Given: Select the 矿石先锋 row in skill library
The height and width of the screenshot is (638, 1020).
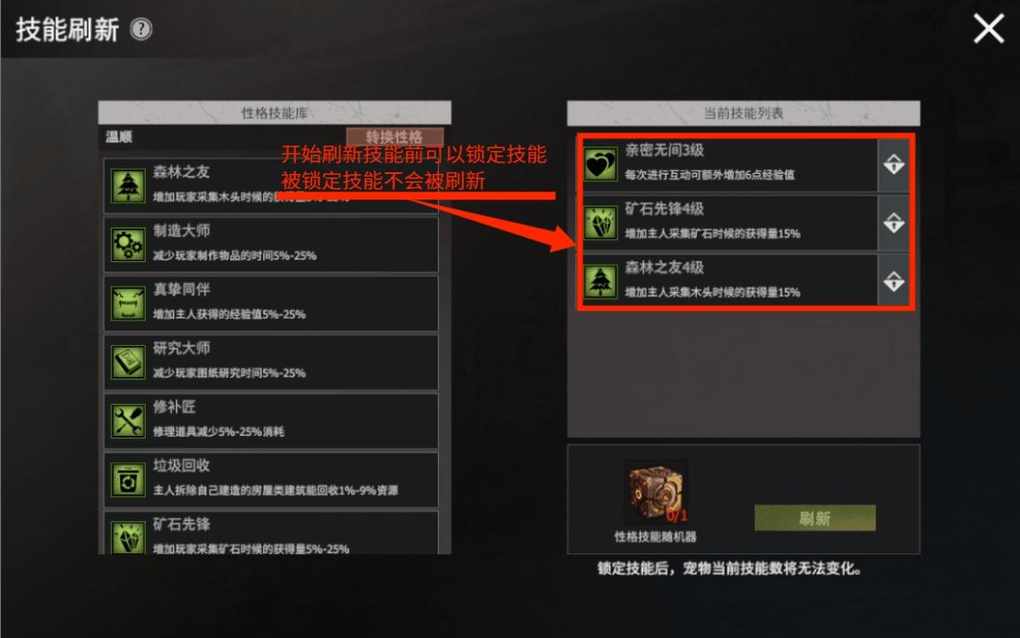Looking at the screenshot, I should [271, 533].
